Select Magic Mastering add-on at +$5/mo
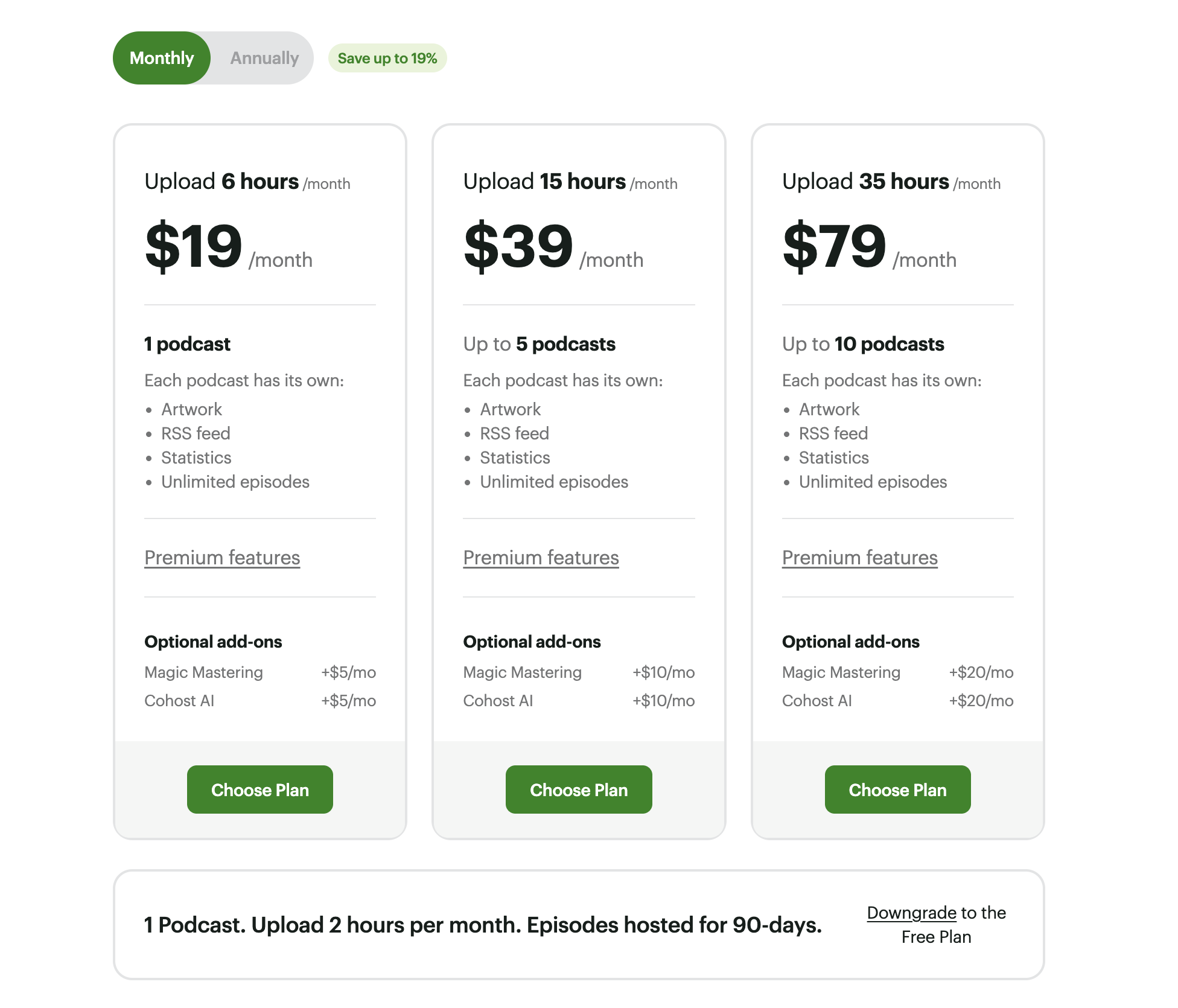The image size is (1178, 1008). [203, 672]
